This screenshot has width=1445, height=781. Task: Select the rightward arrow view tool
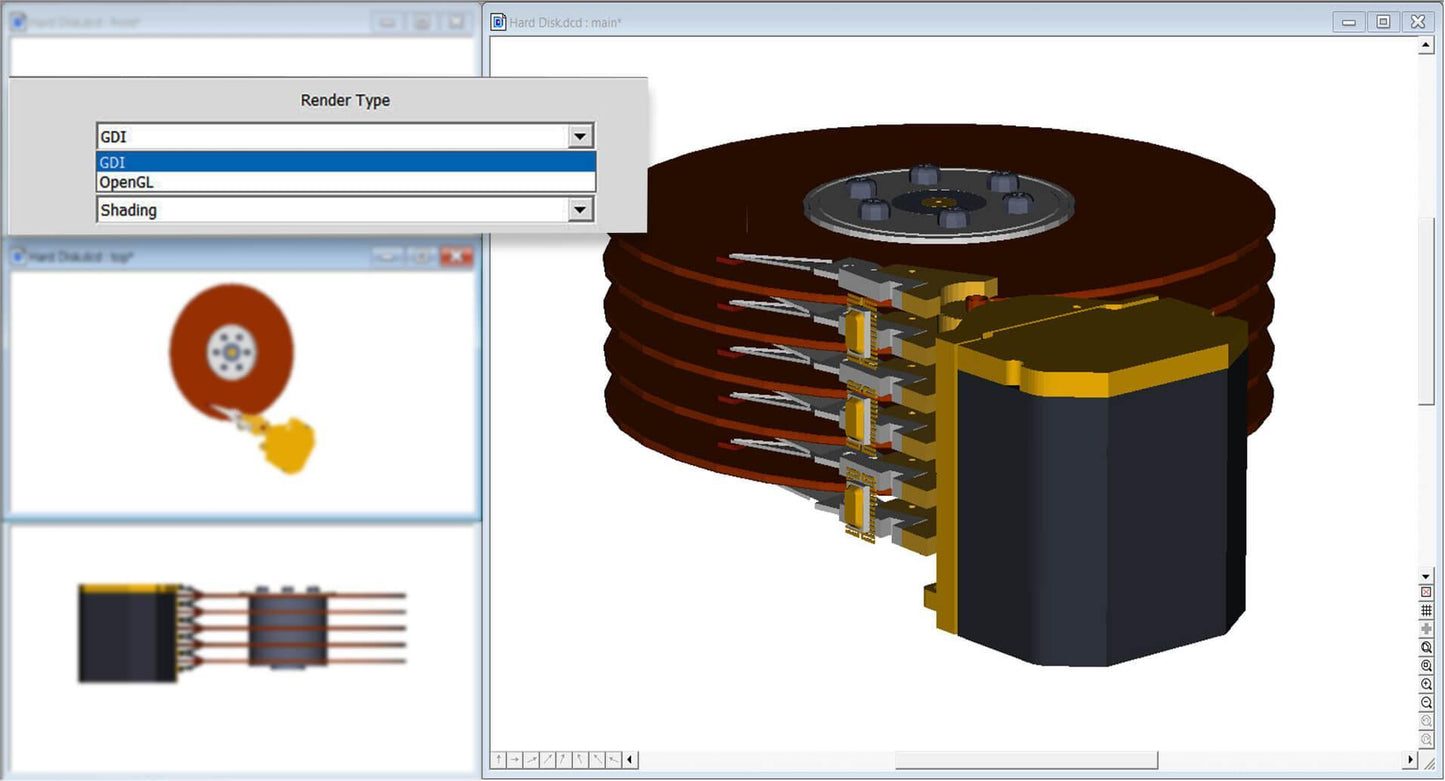514,759
